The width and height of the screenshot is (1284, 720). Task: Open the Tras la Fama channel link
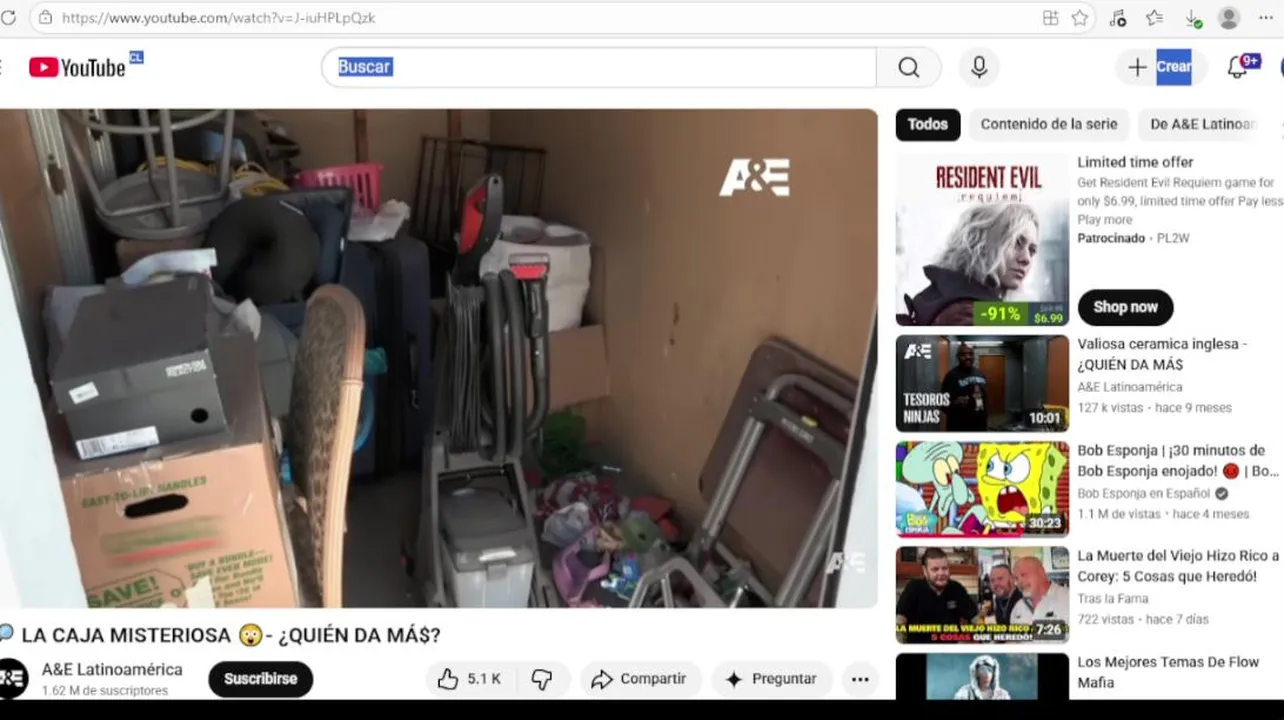point(1113,599)
